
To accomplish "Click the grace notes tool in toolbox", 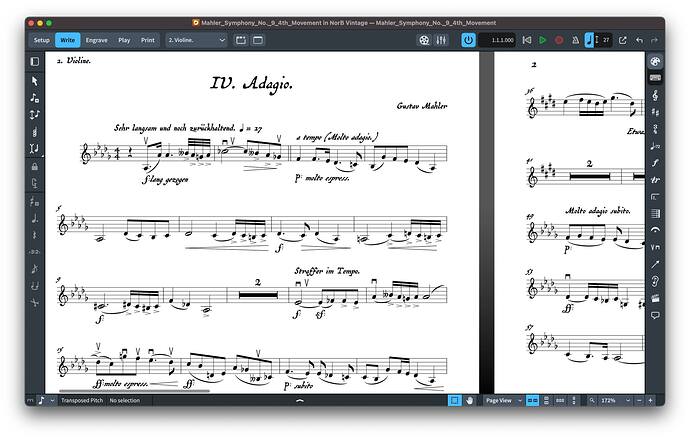I will coord(35,269).
